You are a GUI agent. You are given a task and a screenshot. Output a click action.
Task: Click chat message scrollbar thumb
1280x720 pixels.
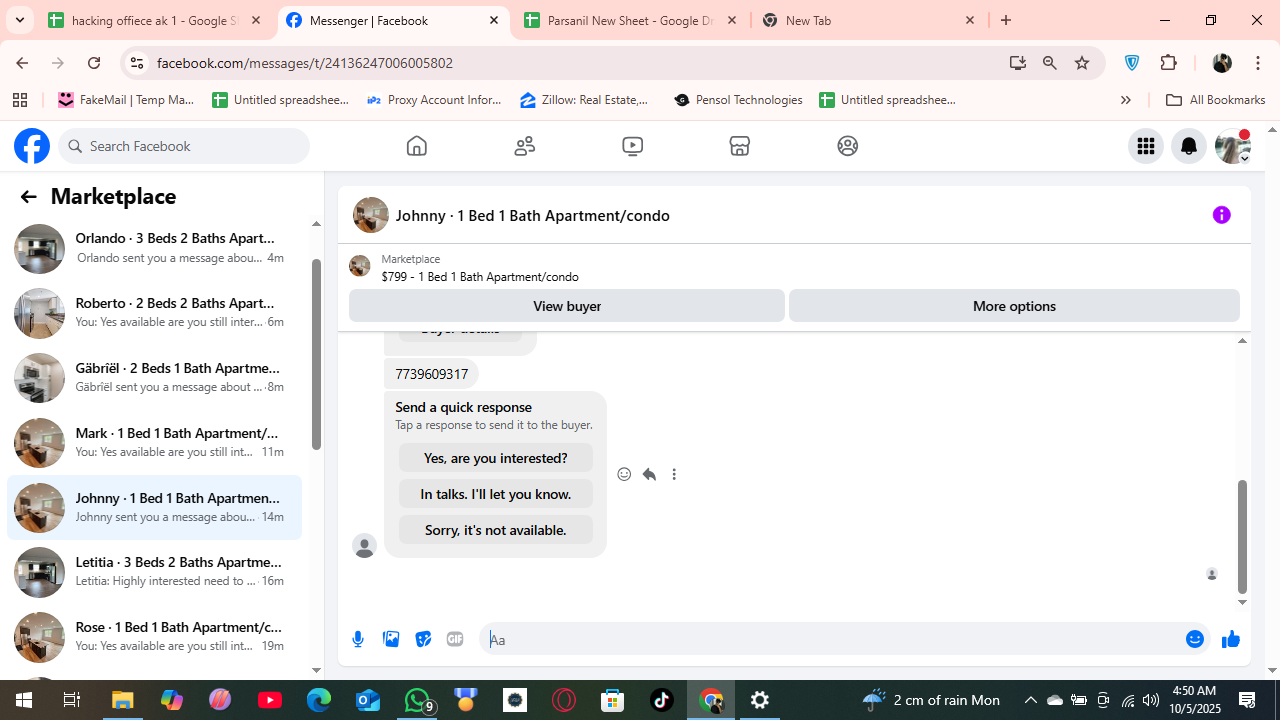[x=1242, y=537]
